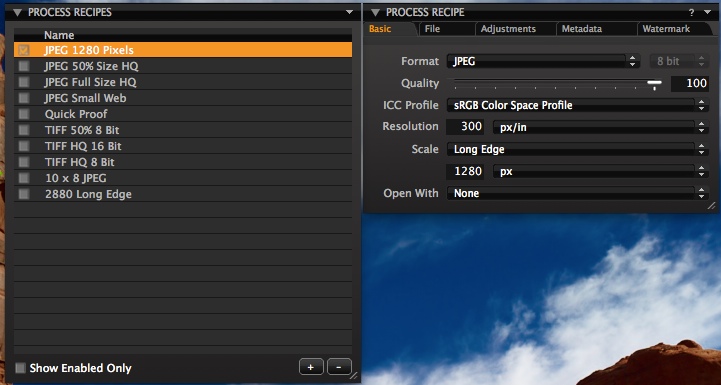The width and height of the screenshot is (721, 385).
Task: Add a new recipe with plus button
Action: click(311, 367)
